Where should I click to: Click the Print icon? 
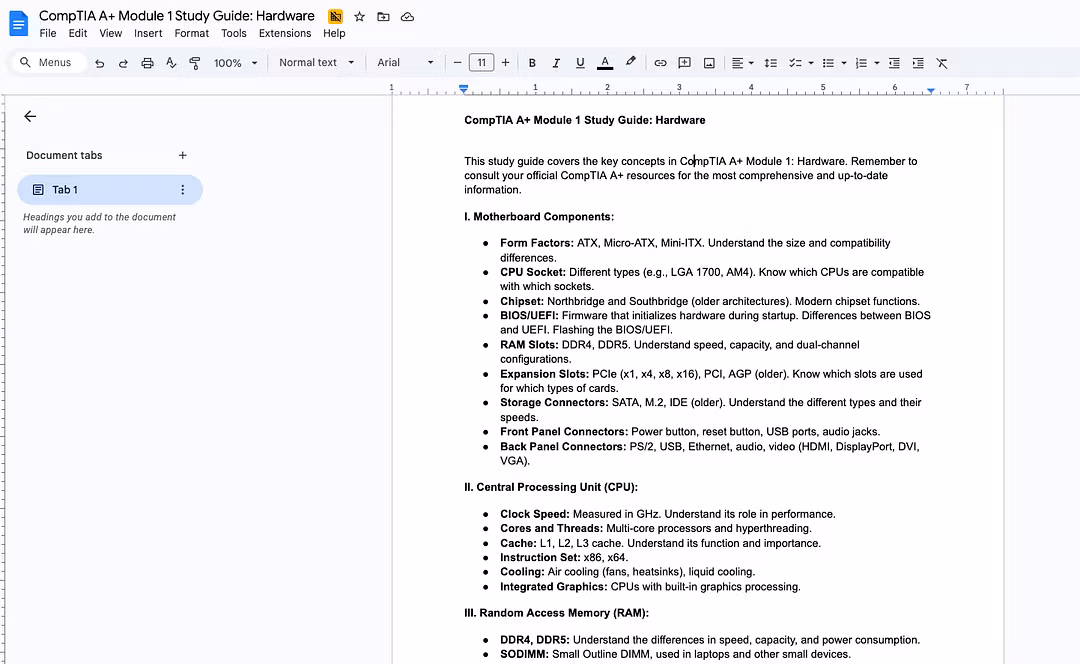coord(147,63)
